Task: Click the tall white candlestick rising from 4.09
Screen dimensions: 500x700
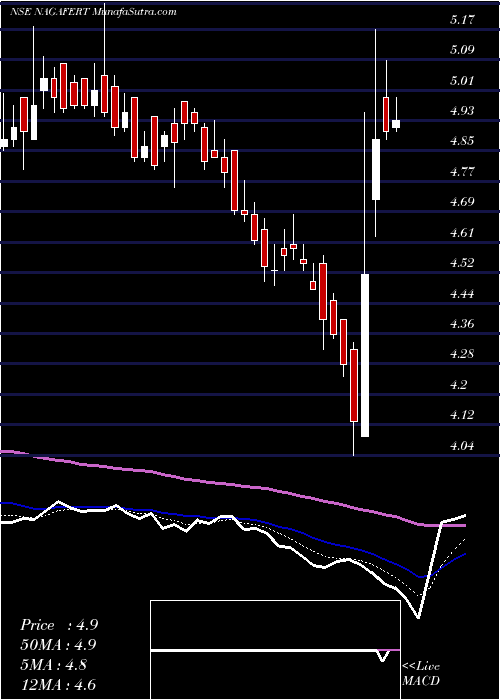Action: coord(365,355)
